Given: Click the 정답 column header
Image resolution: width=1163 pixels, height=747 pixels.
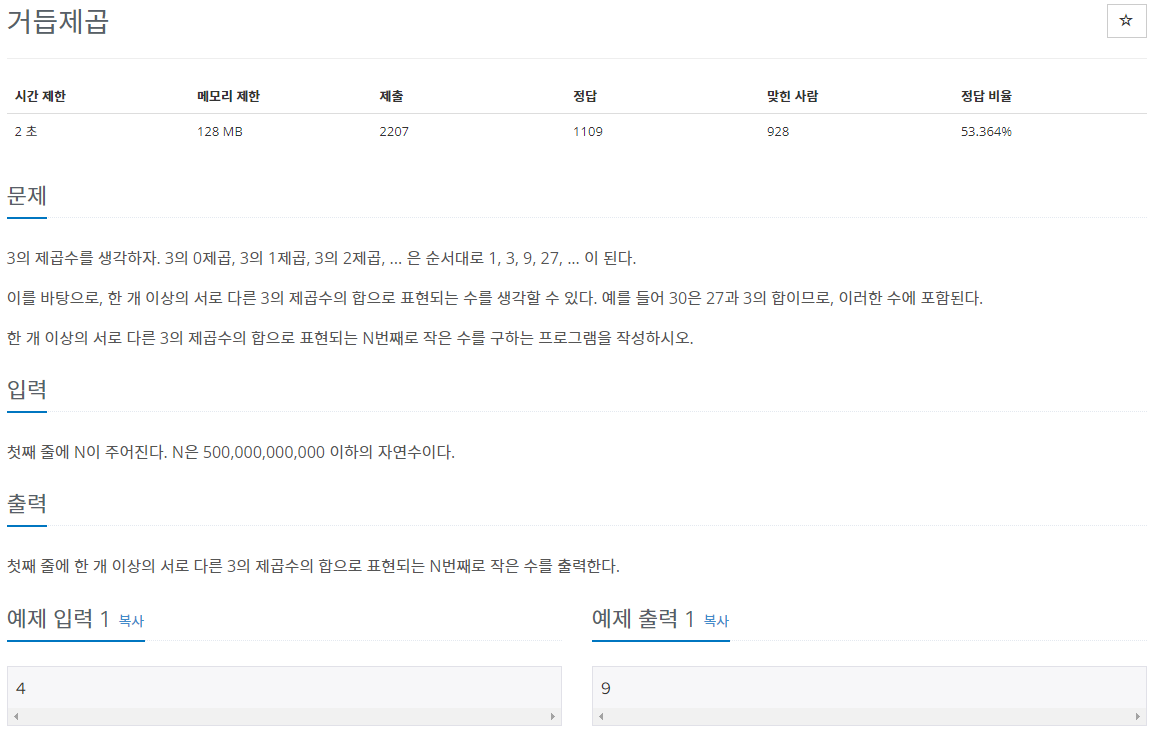Looking at the screenshot, I should pyautogui.click(x=584, y=96).
